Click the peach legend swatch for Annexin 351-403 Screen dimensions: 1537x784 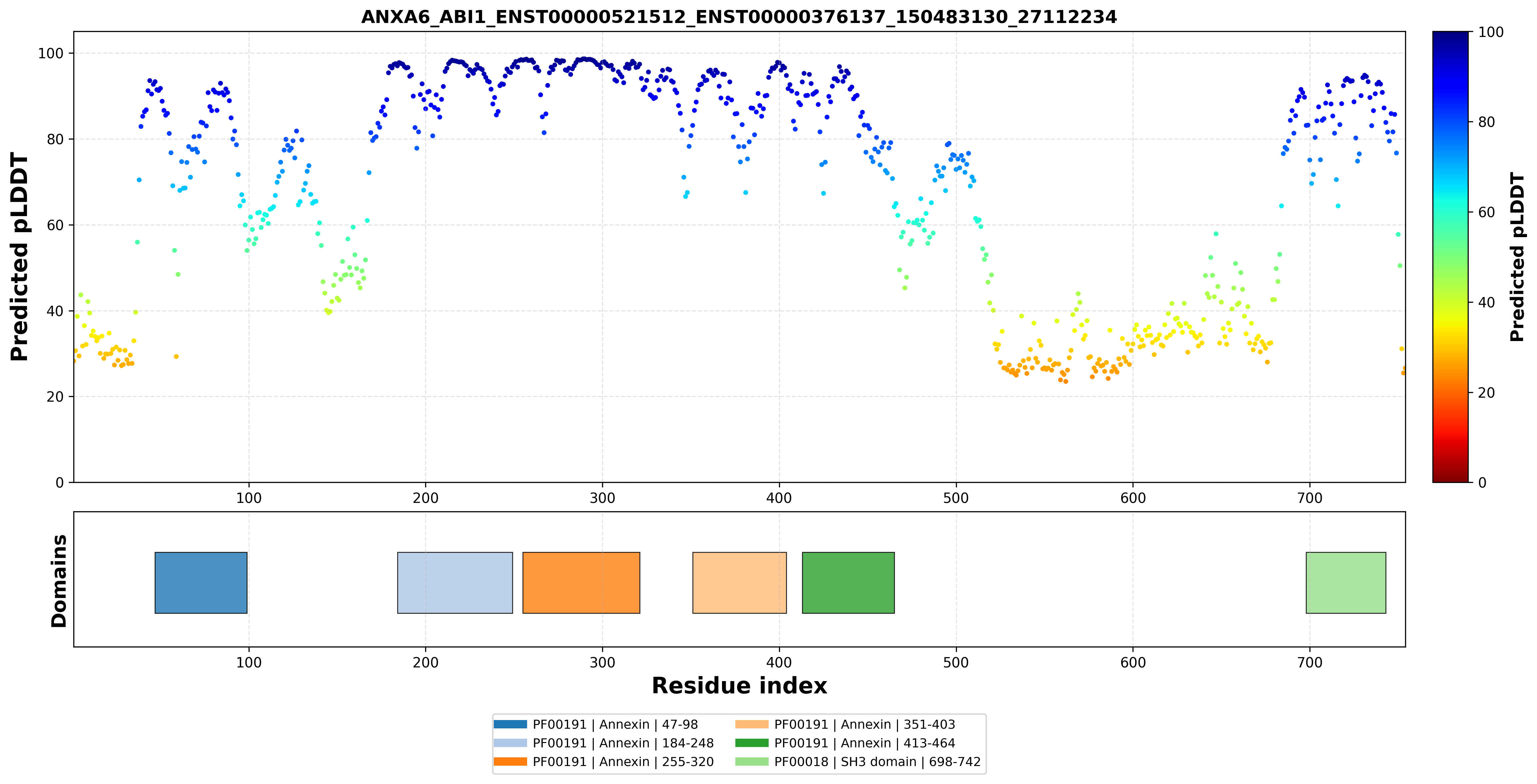pyautogui.click(x=752, y=724)
